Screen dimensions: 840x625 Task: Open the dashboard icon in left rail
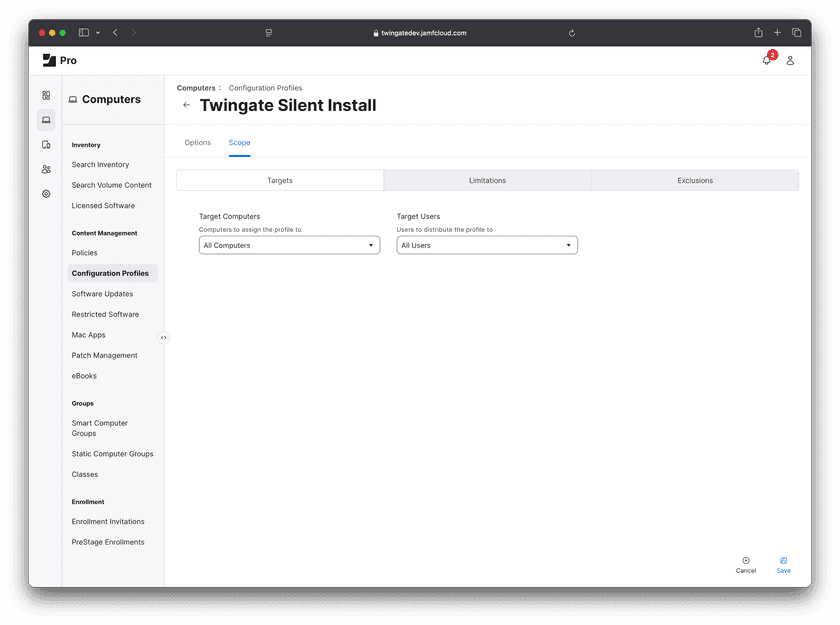point(46,96)
